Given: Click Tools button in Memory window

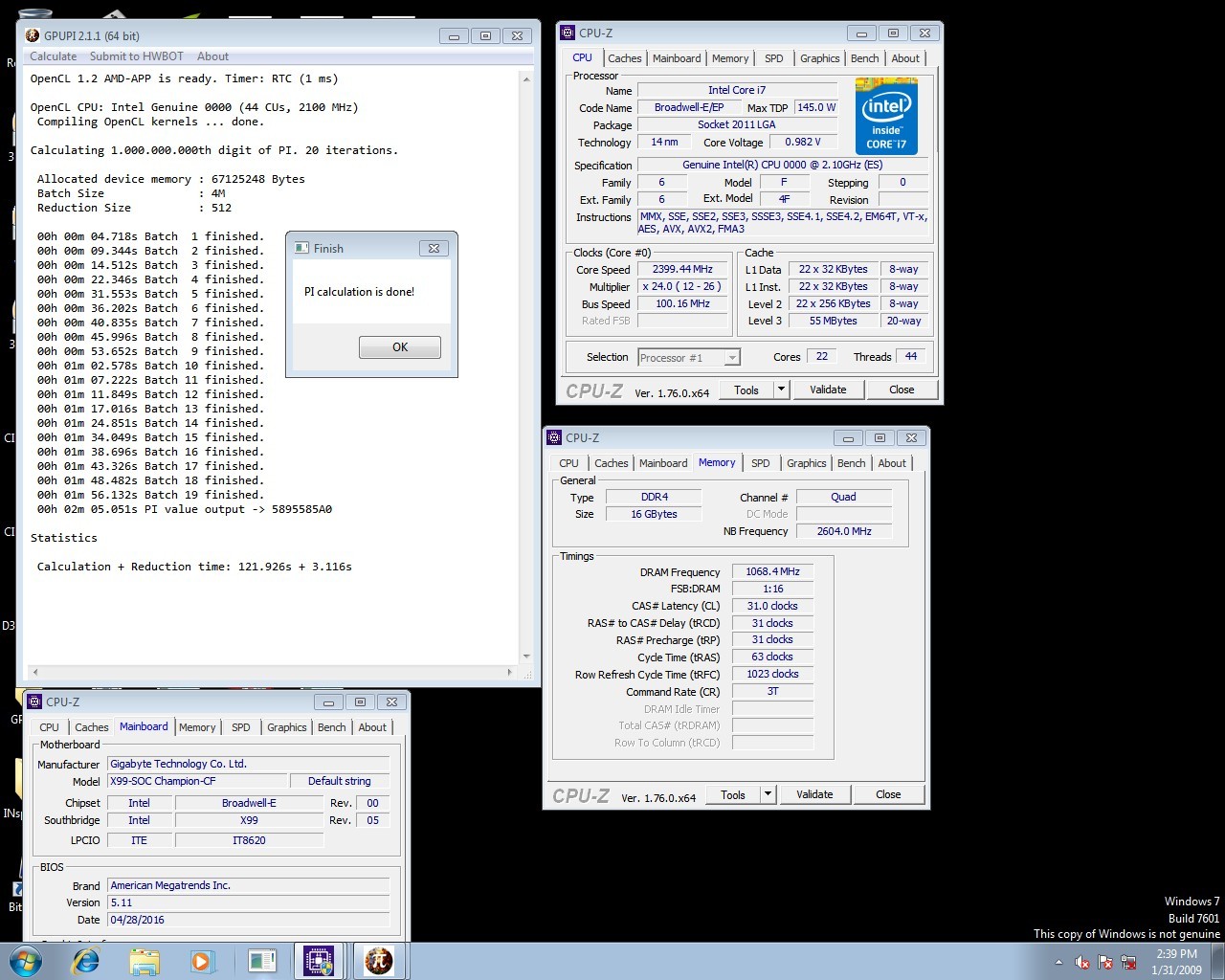Looking at the screenshot, I should (733, 794).
